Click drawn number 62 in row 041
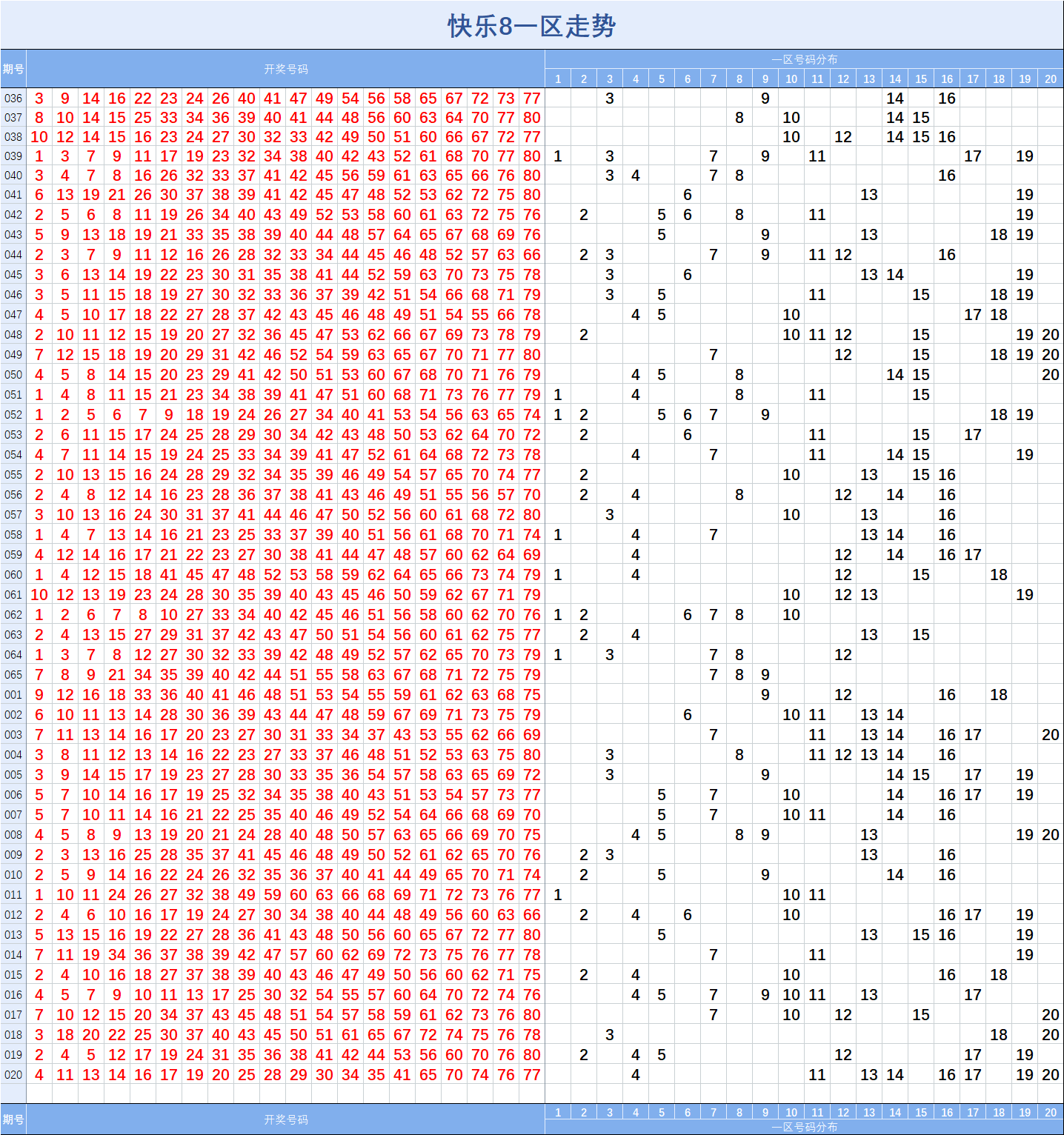Image resolution: width=1064 pixels, height=1135 pixels. [x=454, y=195]
